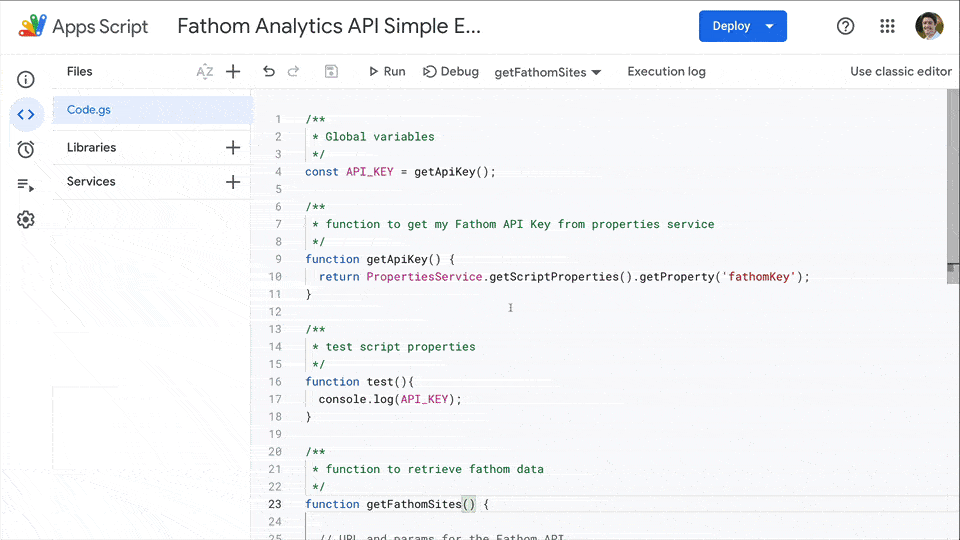Click the 'fathomKey' string literal
Image resolution: width=960 pixels, height=540 pixels.
click(759, 277)
